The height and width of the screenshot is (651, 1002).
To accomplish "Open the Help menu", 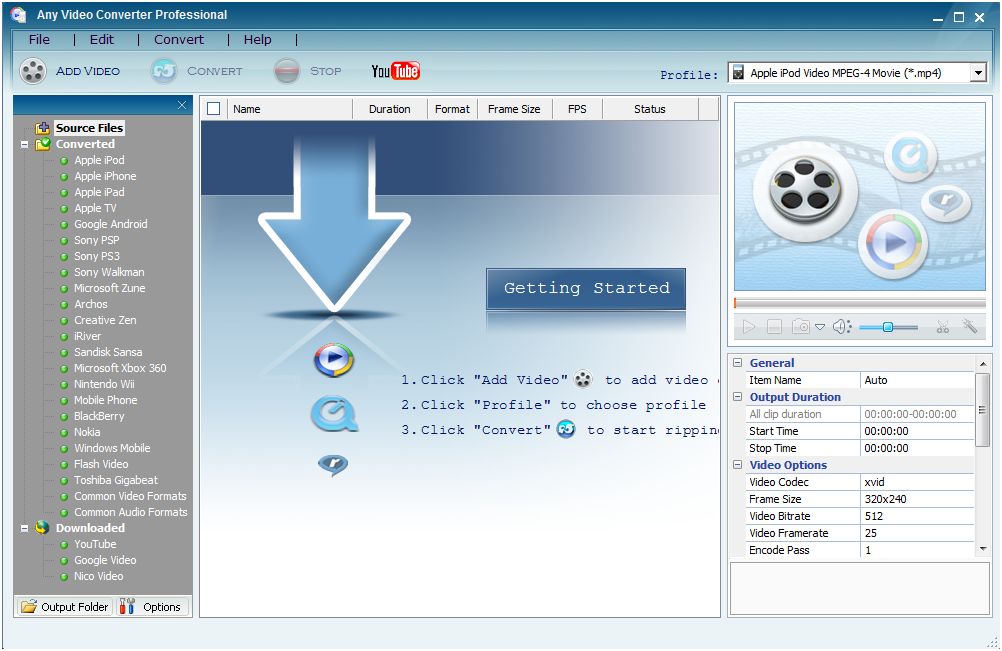I will click(258, 40).
